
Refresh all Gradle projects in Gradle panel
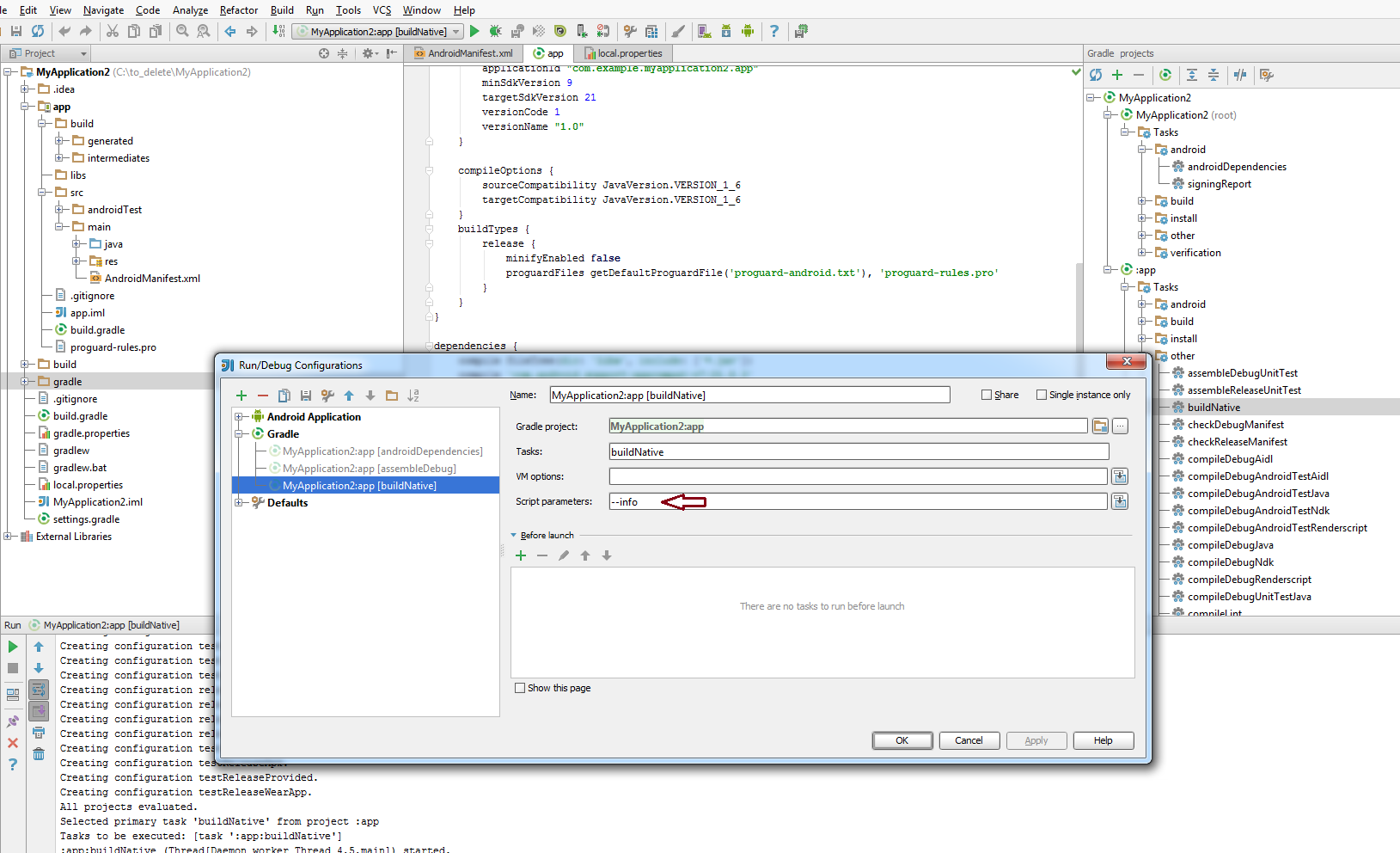[x=1096, y=75]
